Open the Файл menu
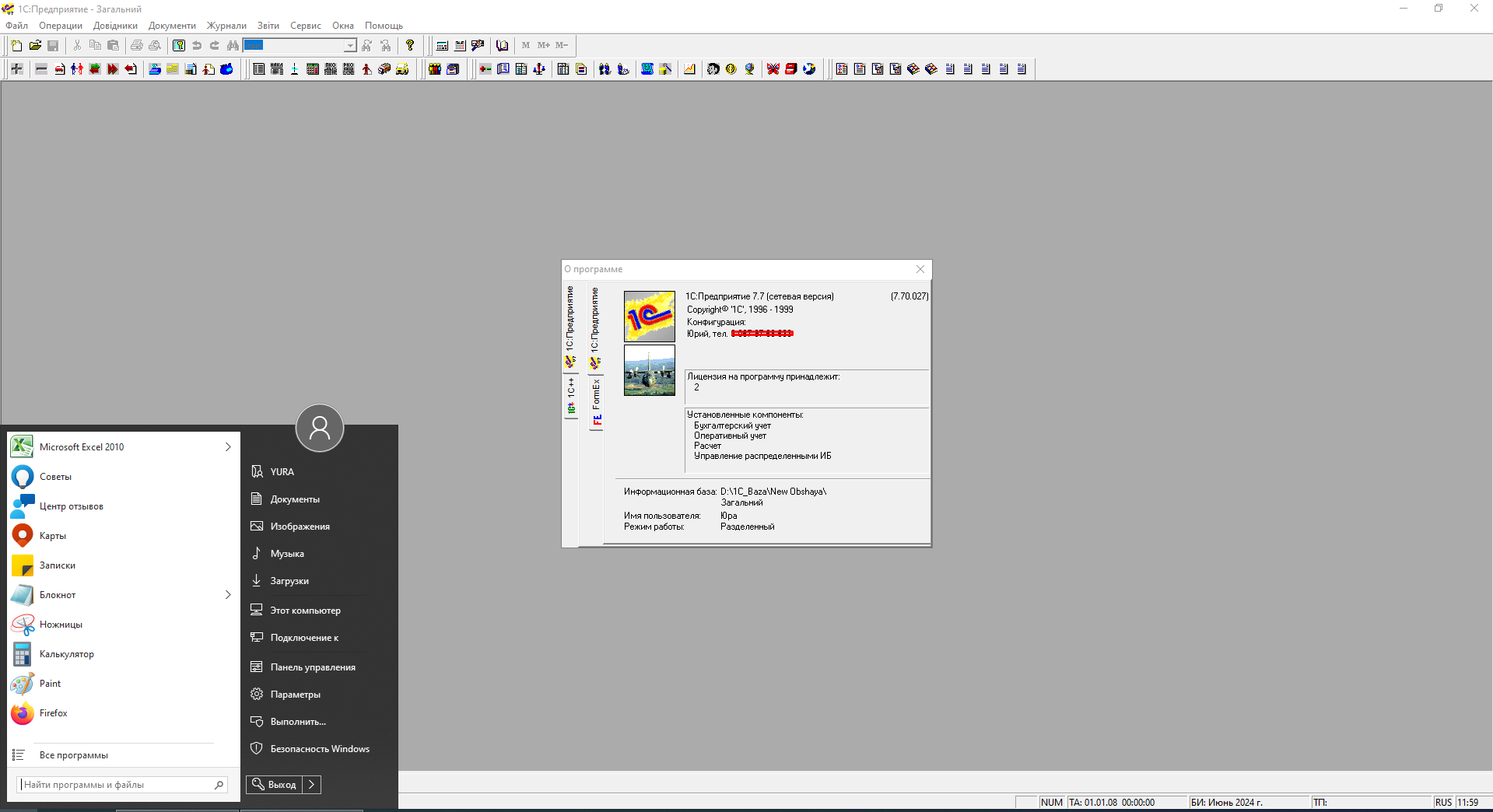 point(16,26)
